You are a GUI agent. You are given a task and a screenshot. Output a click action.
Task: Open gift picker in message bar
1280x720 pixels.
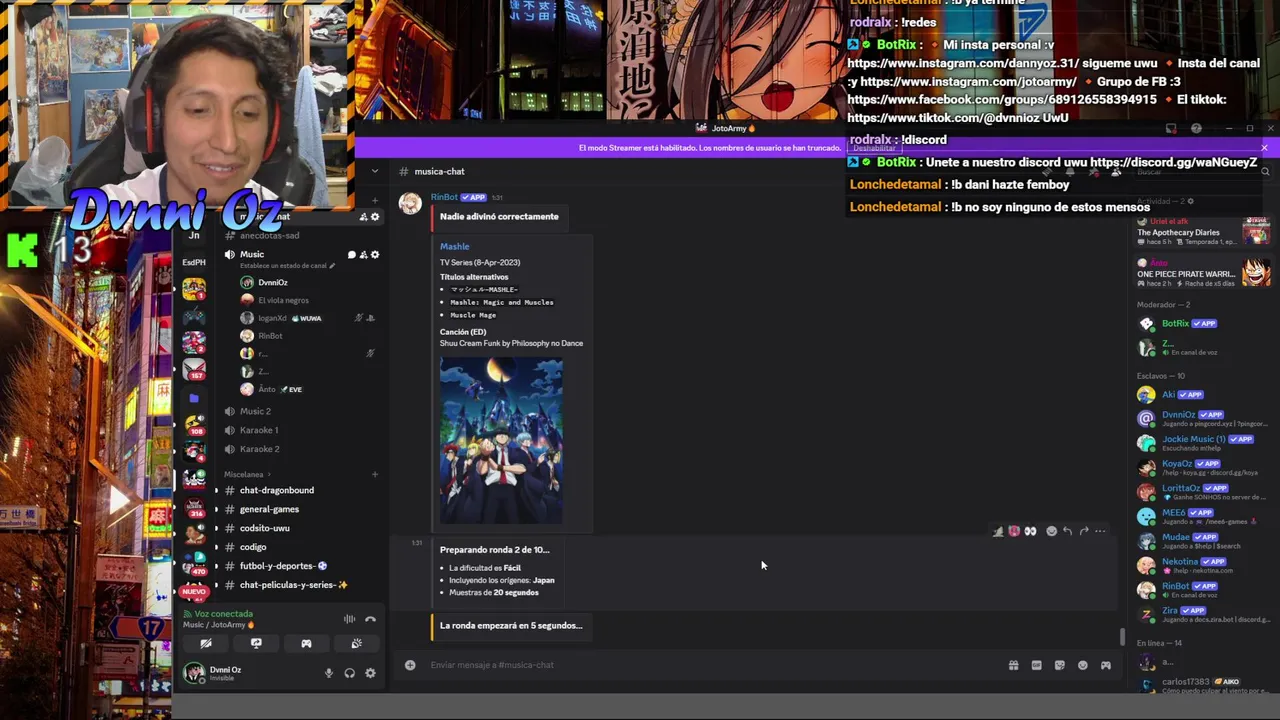1013,665
